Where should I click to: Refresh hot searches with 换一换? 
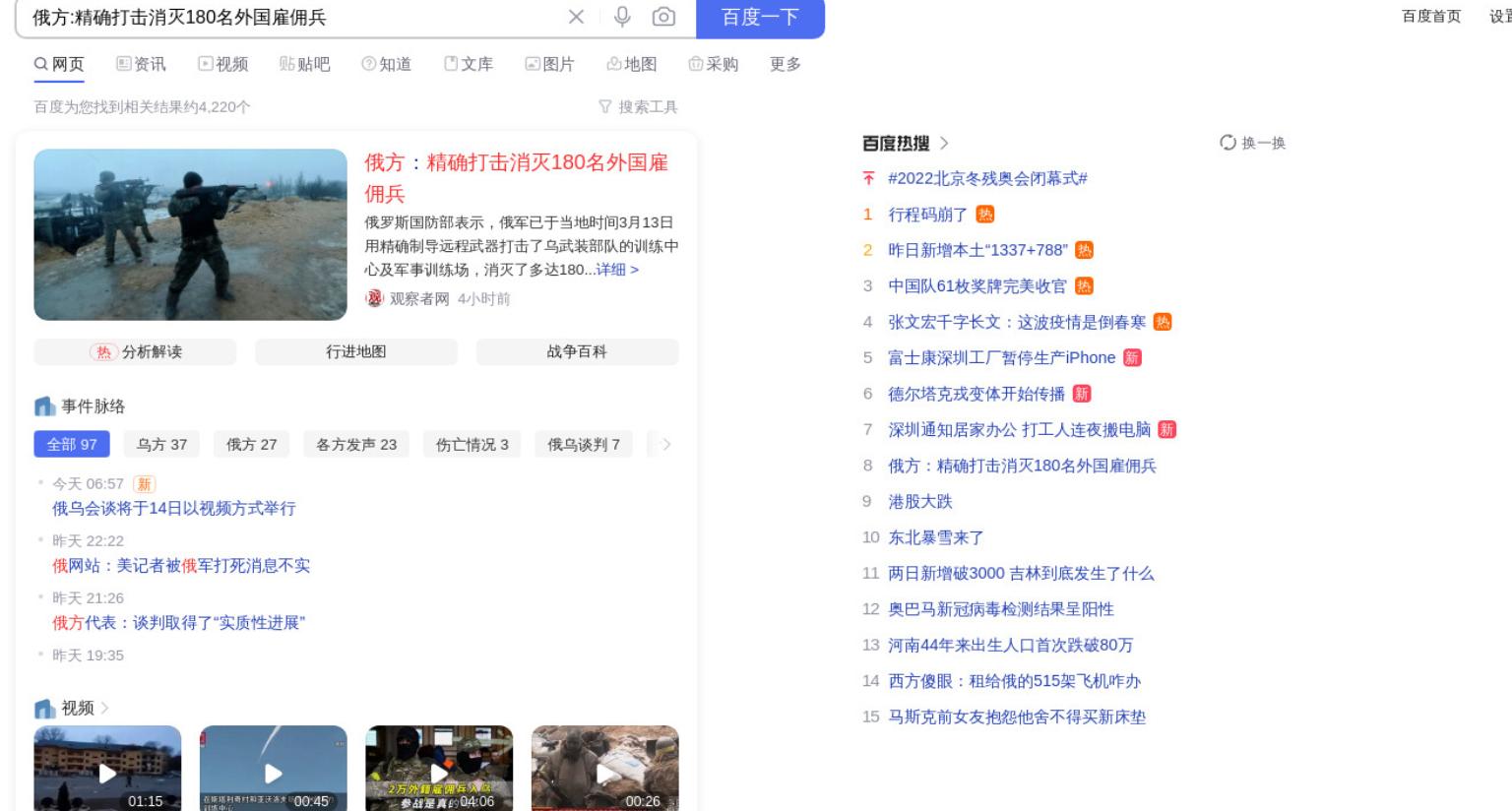click(x=1253, y=143)
